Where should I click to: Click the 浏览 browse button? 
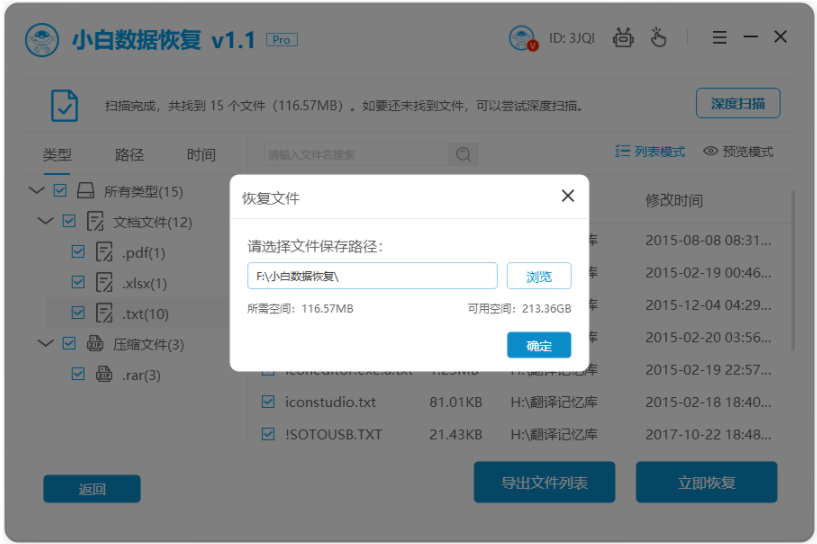pos(539,276)
